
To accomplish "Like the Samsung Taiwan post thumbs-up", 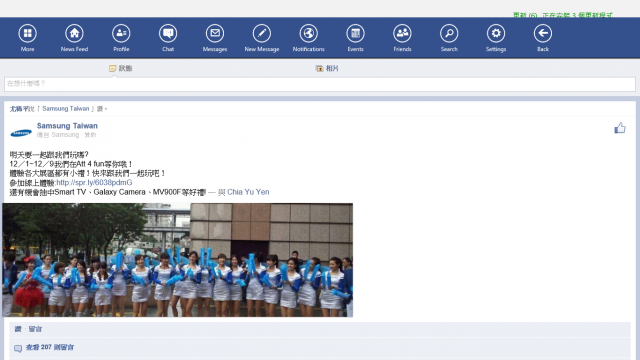I will pos(620,128).
